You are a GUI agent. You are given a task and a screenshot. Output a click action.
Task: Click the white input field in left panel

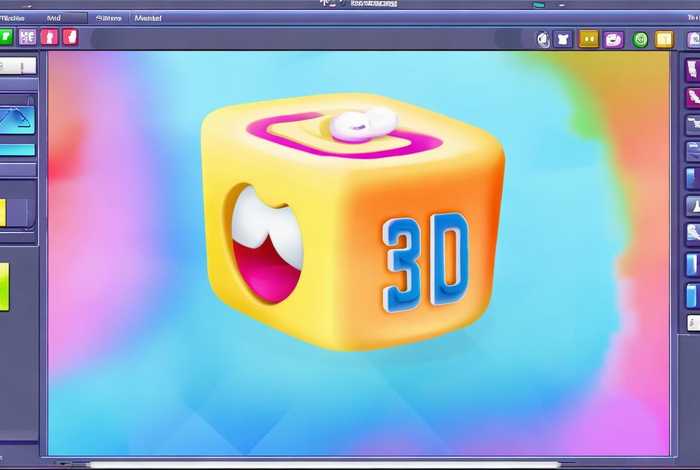click(x=18, y=66)
